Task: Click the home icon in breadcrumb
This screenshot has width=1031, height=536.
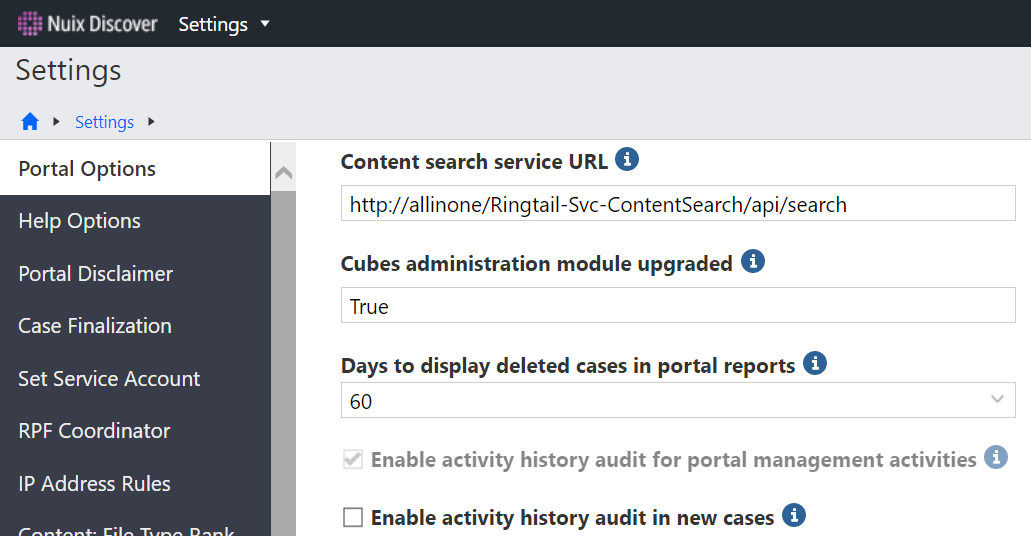Action: (30, 122)
